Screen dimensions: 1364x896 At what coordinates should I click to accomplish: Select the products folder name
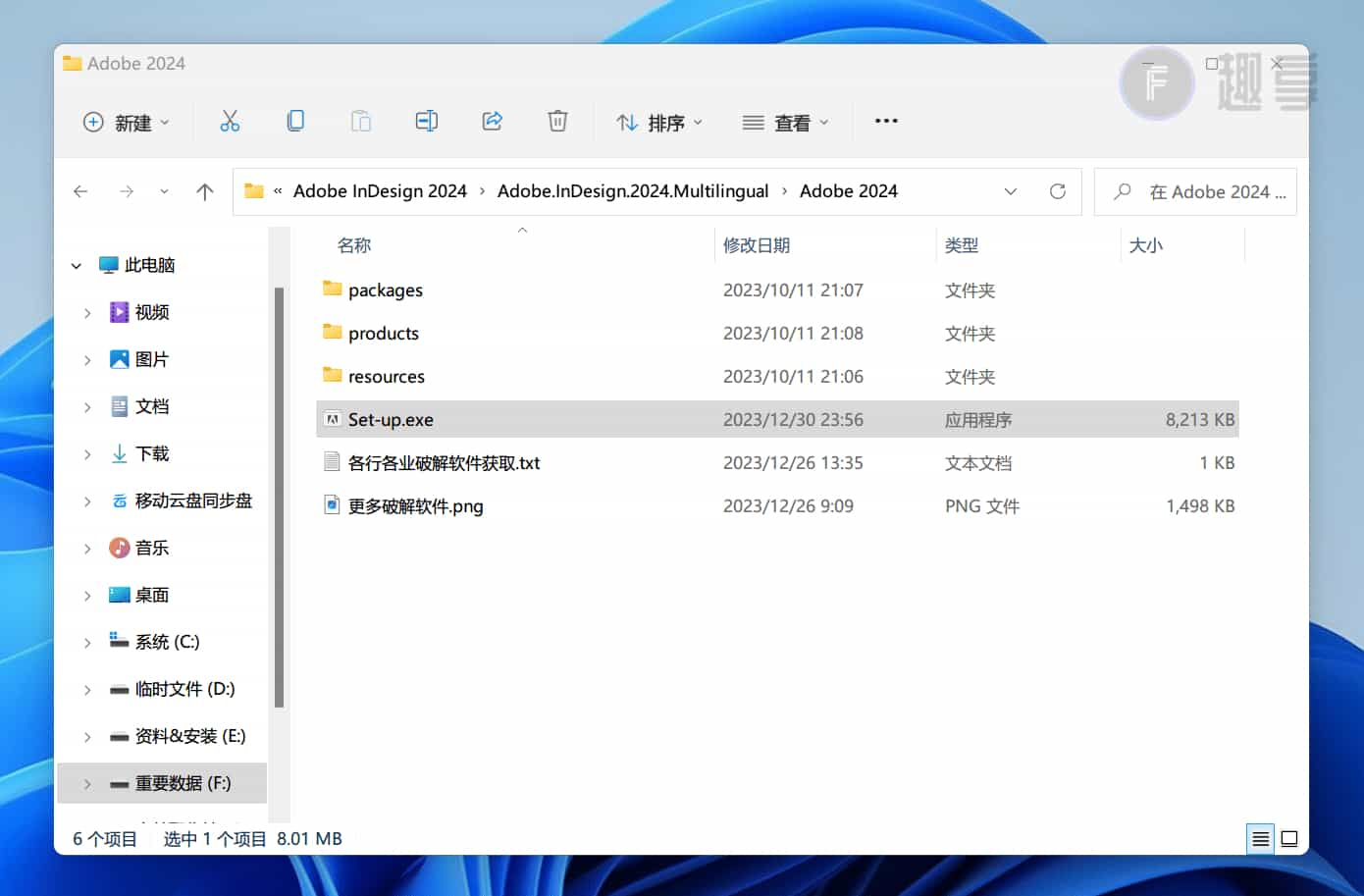384,333
